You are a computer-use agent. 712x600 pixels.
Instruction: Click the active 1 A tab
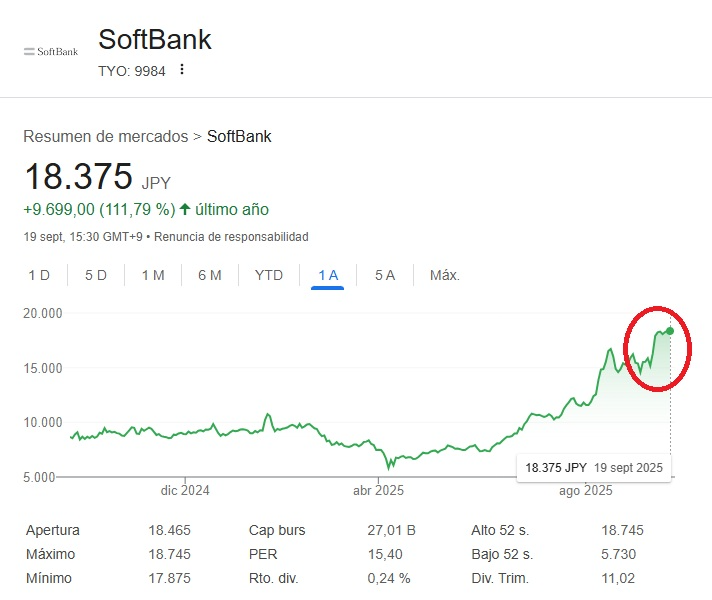[x=327, y=275]
